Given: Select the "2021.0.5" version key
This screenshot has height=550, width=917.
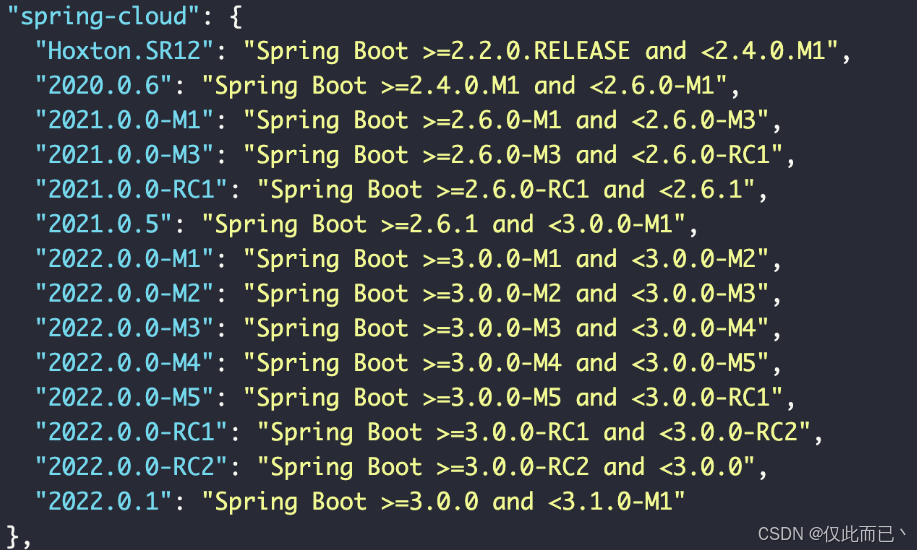Looking at the screenshot, I should tap(104, 224).
